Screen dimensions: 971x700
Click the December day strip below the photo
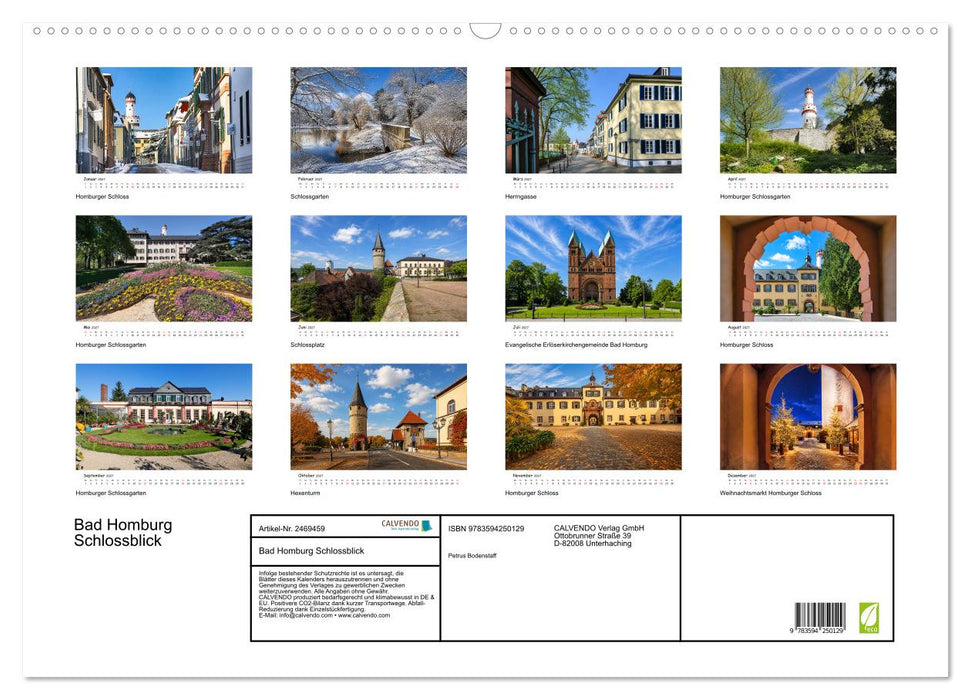pyautogui.click(x=808, y=481)
